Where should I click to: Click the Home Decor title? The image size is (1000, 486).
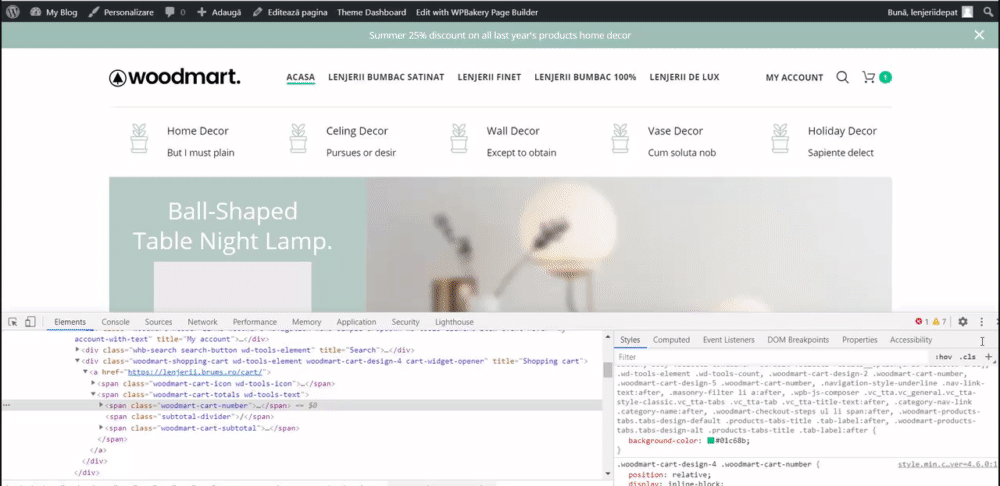pos(198,131)
